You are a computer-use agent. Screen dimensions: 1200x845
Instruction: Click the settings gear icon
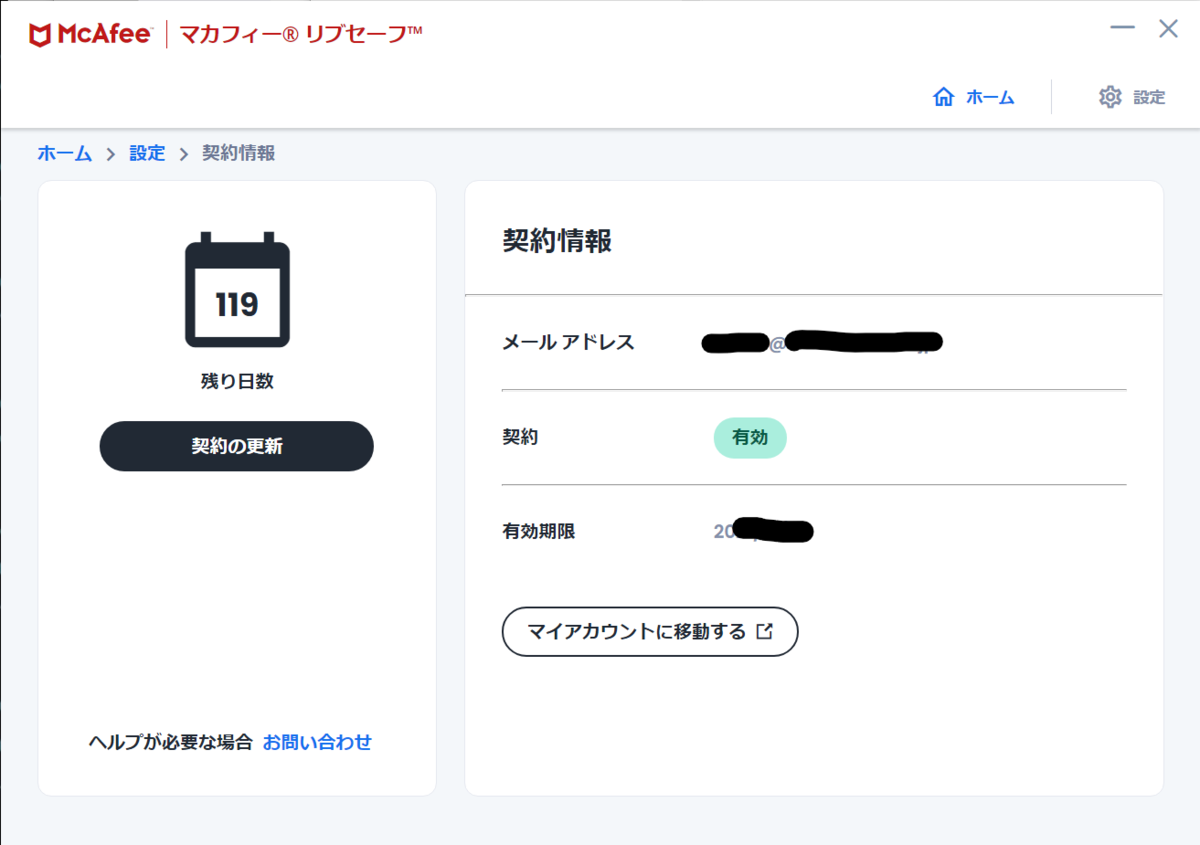click(x=1110, y=97)
